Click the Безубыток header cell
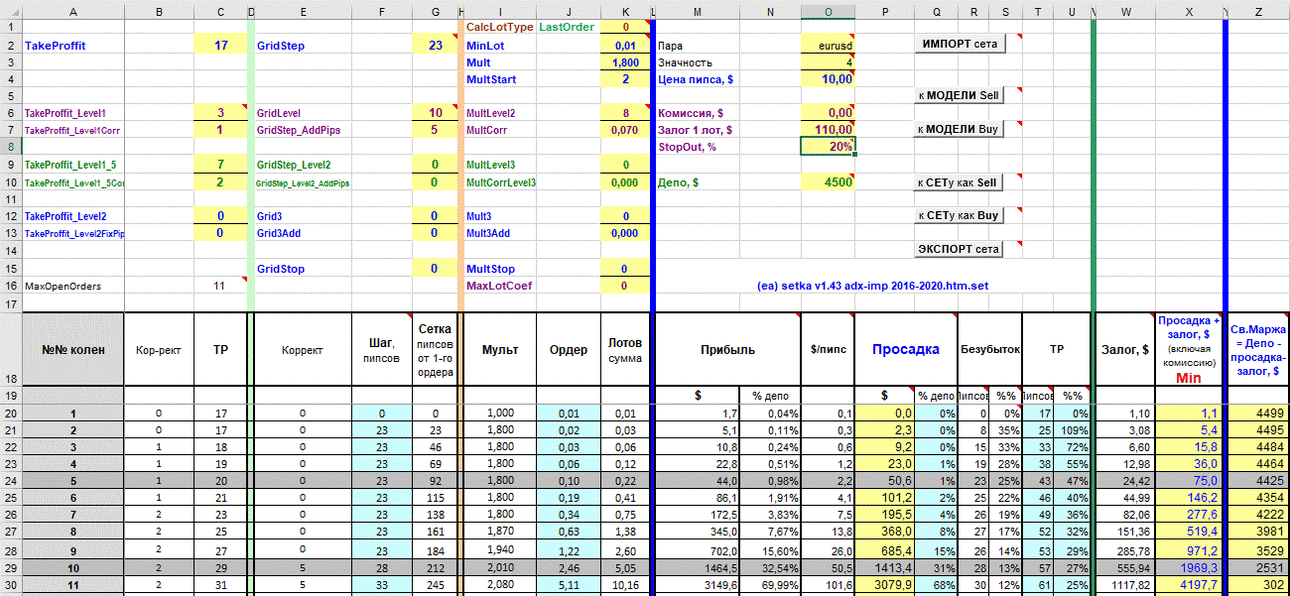The width and height of the screenshot is (1290, 596). [x=990, y=350]
